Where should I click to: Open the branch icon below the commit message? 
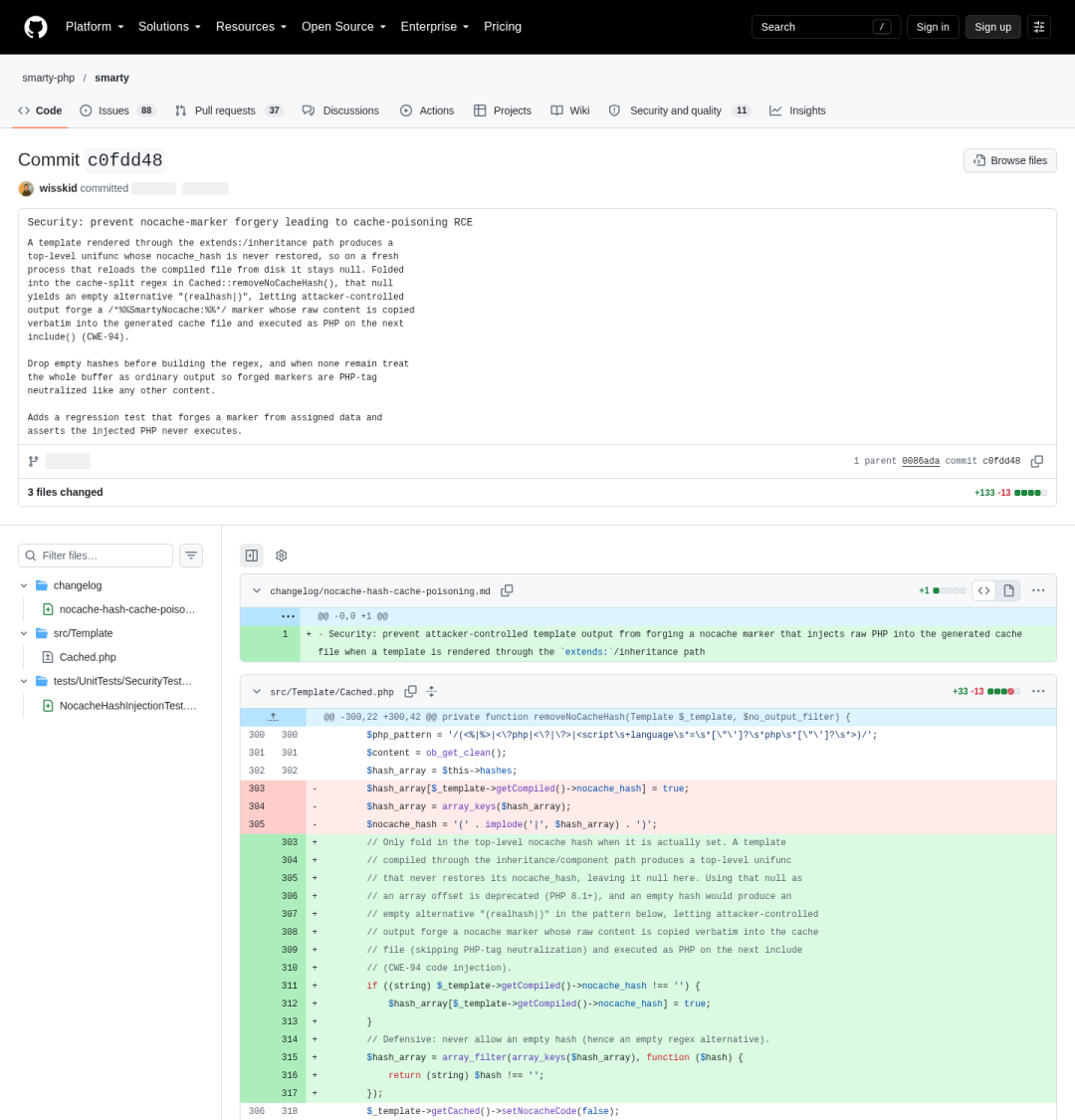point(33,461)
